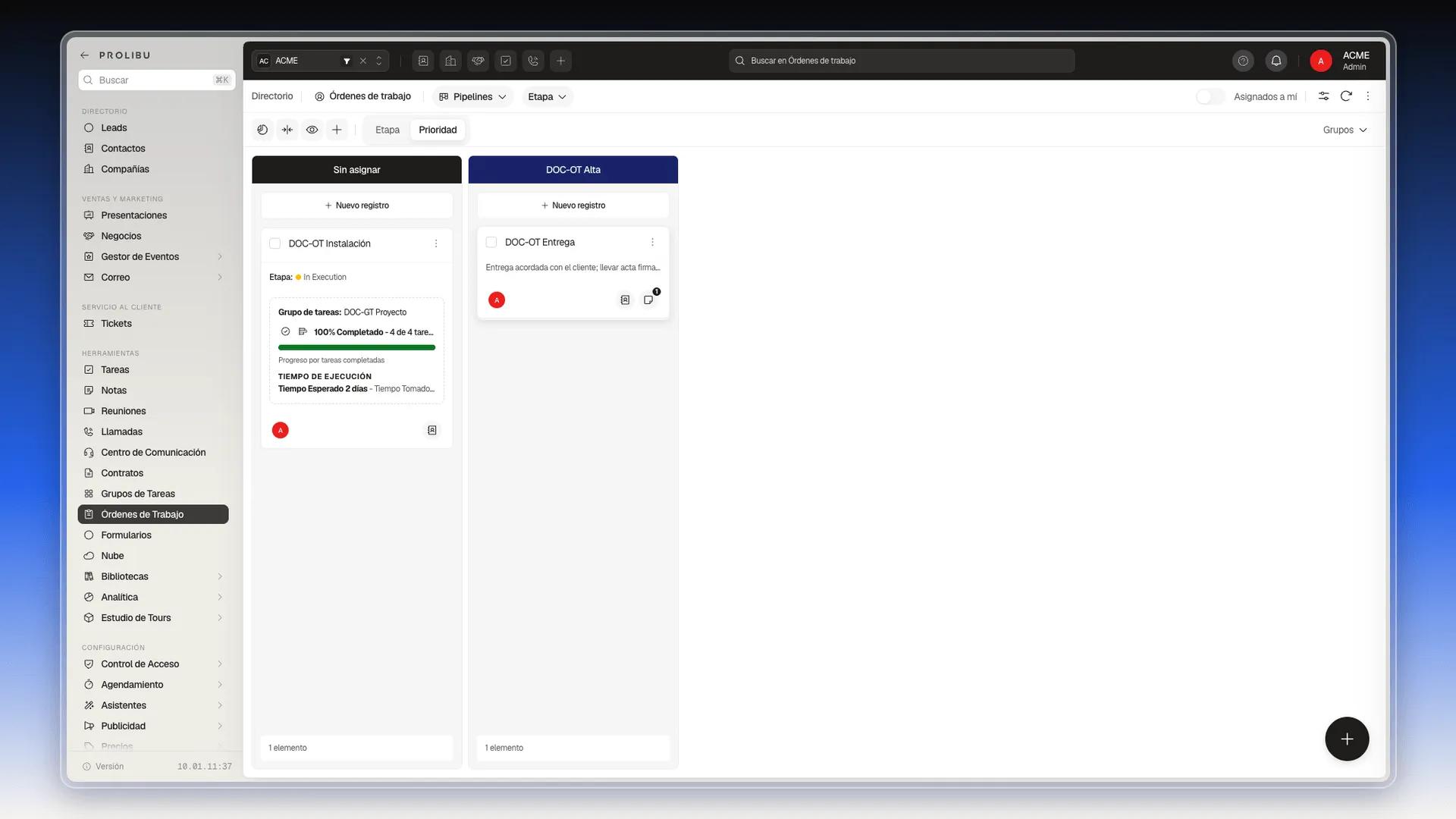Expand Gestor de Eventos submenu
Image resolution: width=1456 pixels, height=819 pixels.
(x=220, y=256)
